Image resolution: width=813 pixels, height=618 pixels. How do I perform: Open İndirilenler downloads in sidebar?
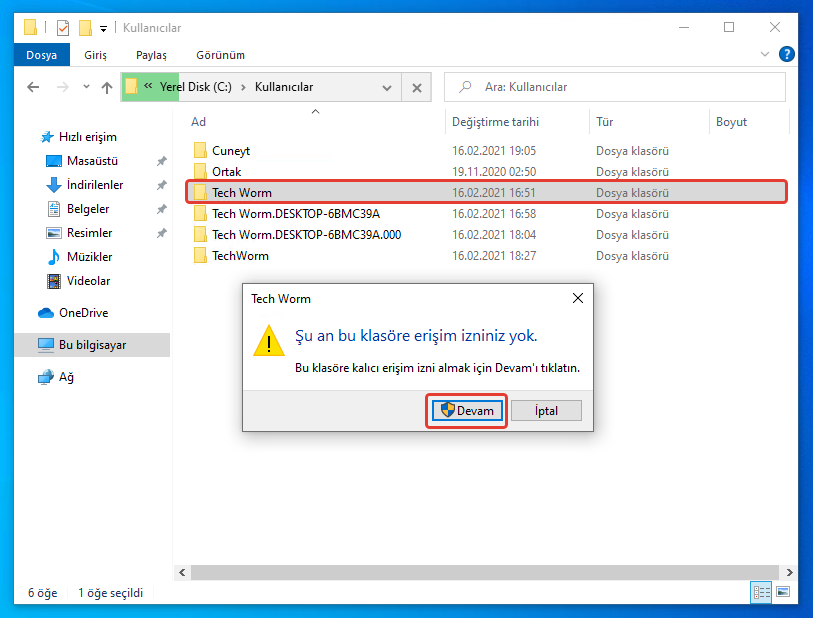(x=94, y=185)
